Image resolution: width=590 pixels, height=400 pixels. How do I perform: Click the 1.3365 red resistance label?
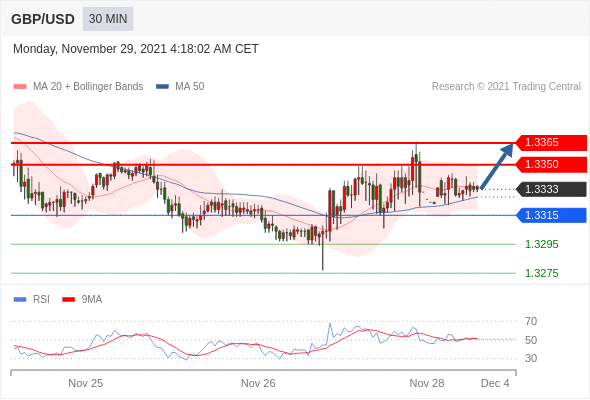coord(551,143)
